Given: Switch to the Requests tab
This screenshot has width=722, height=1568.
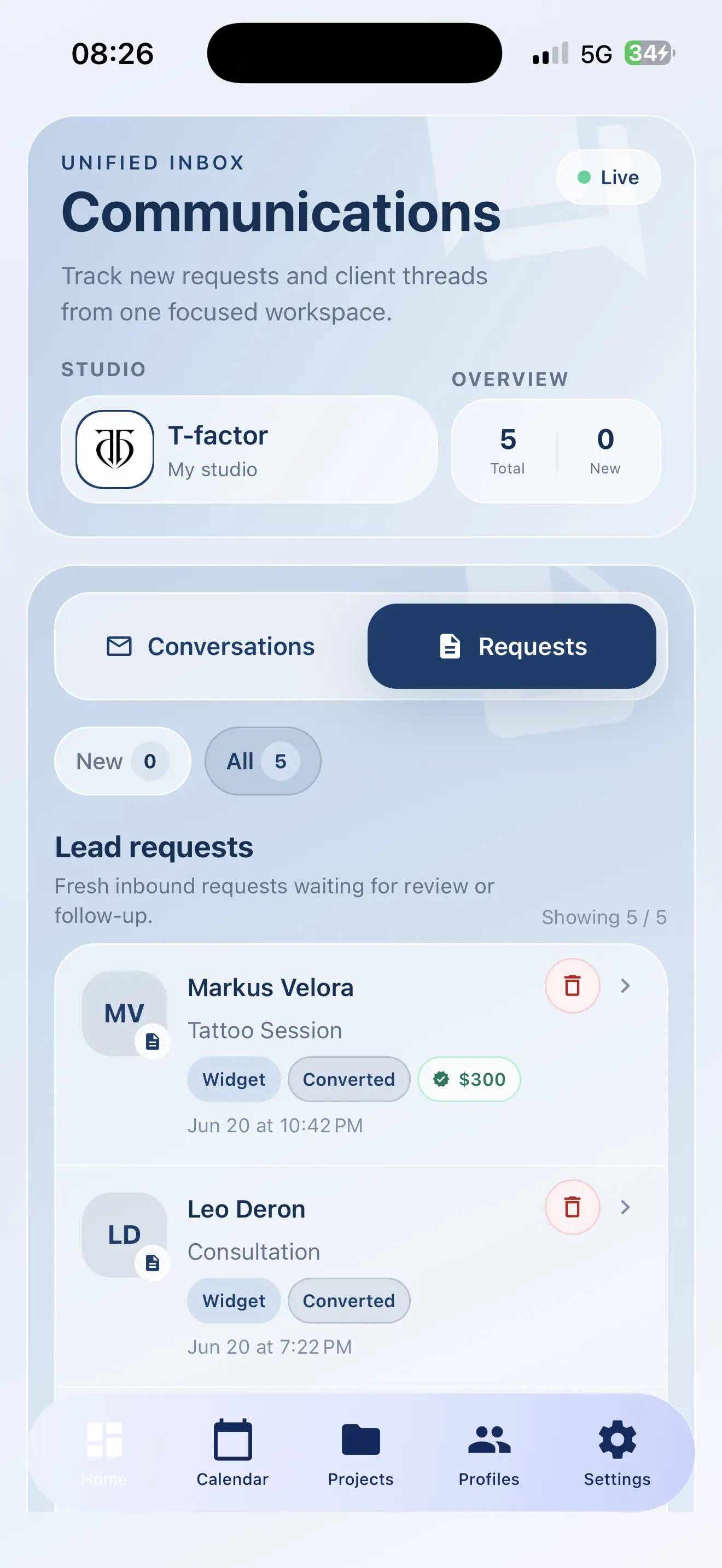Looking at the screenshot, I should click(512, 646).
